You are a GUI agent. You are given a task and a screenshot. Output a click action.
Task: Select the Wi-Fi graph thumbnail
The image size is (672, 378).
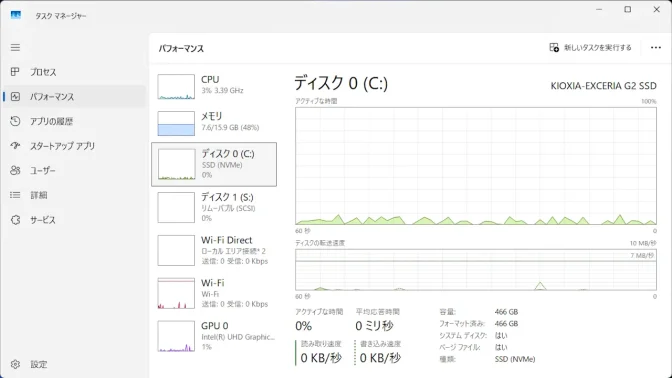176,293
